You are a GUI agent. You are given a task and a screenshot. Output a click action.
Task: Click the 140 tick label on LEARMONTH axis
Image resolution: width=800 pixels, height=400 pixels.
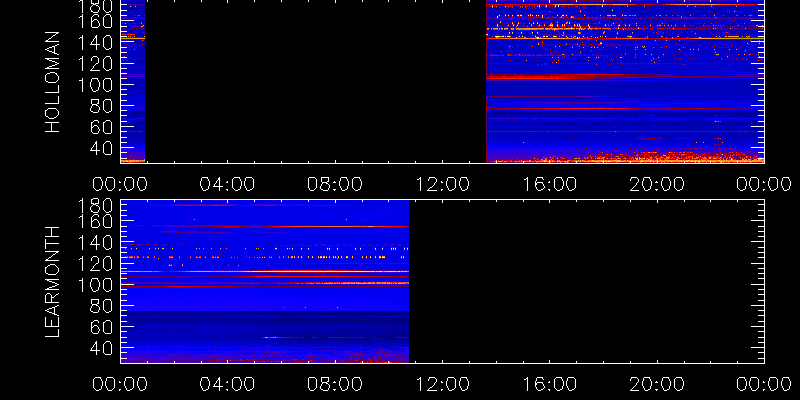click(x=96, y=243)
